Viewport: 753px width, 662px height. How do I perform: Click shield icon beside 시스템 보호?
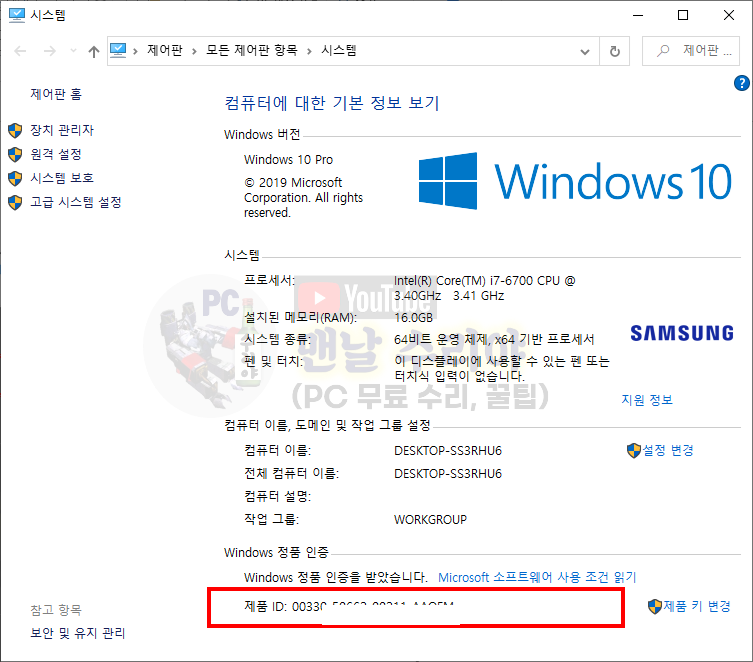click(15, 178)
